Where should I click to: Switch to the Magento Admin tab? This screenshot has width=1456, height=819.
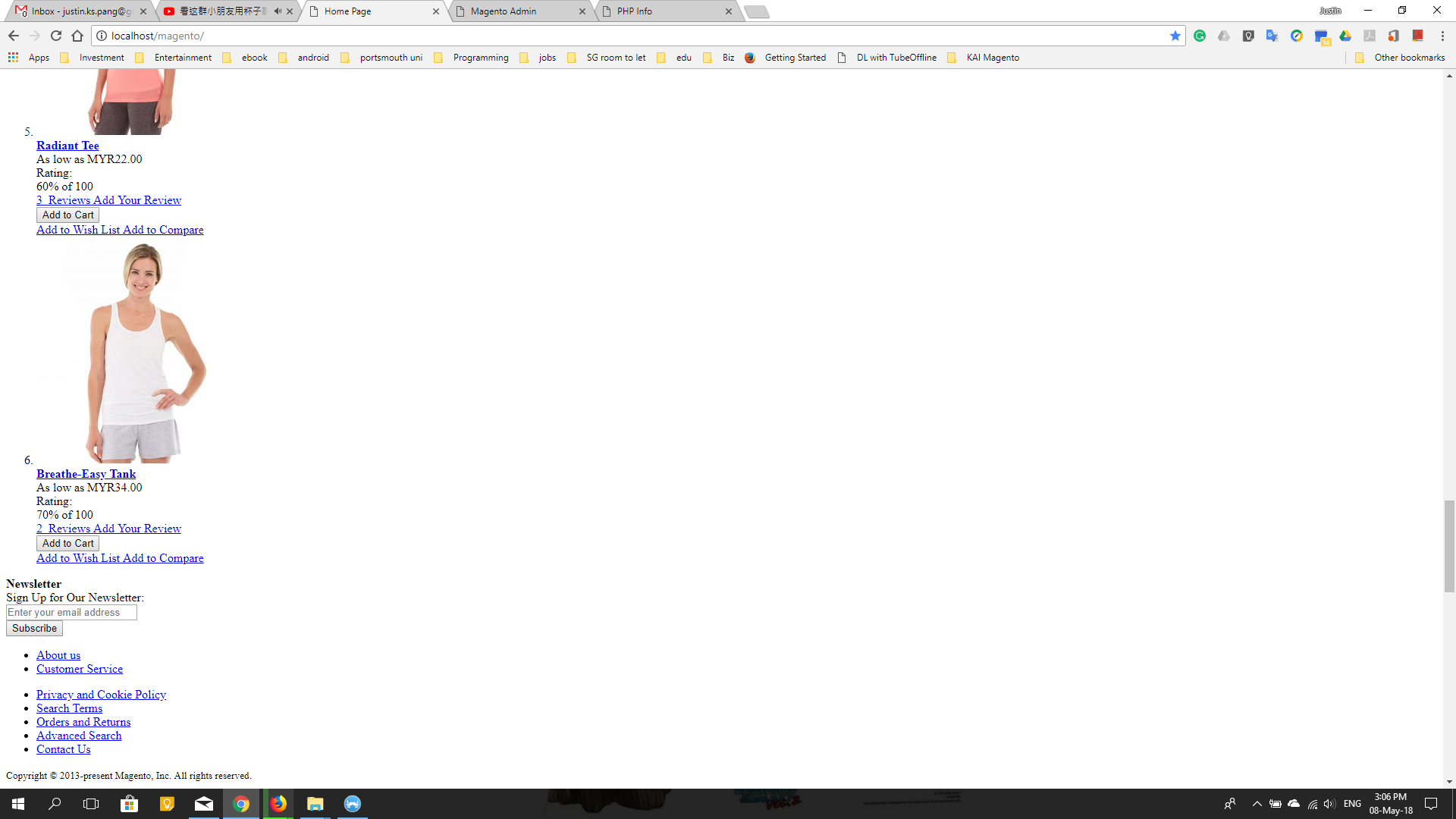tap(503, 11)
